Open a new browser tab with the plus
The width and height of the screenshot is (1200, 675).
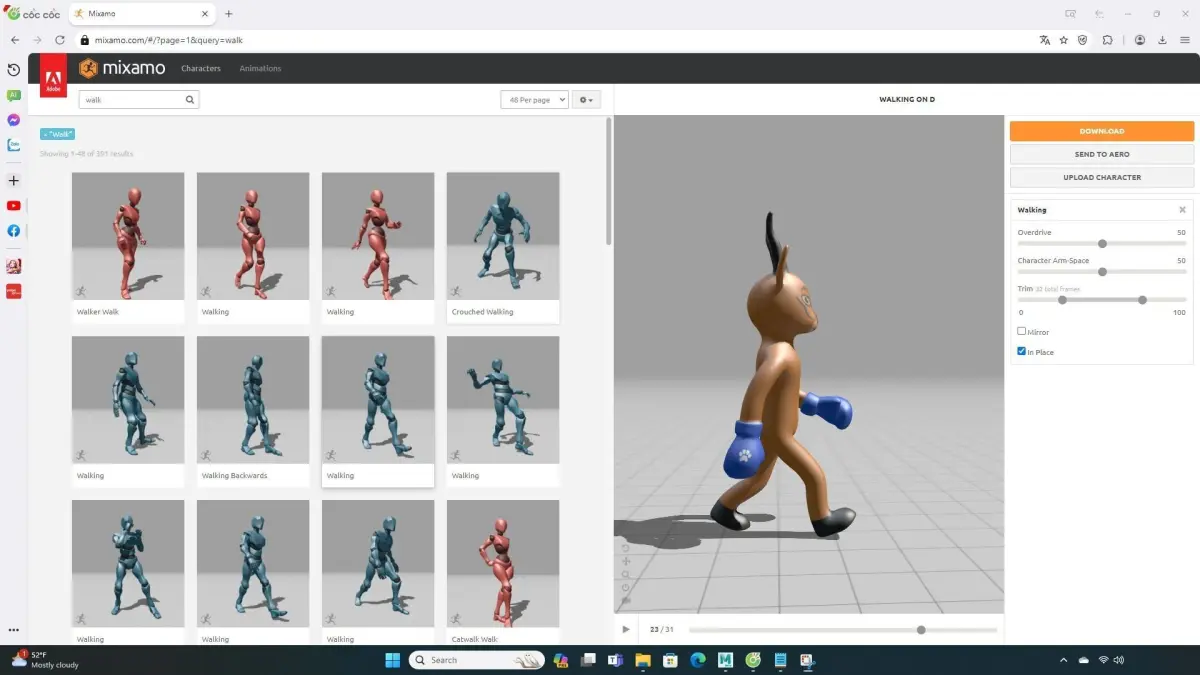(x=229, y=14)
